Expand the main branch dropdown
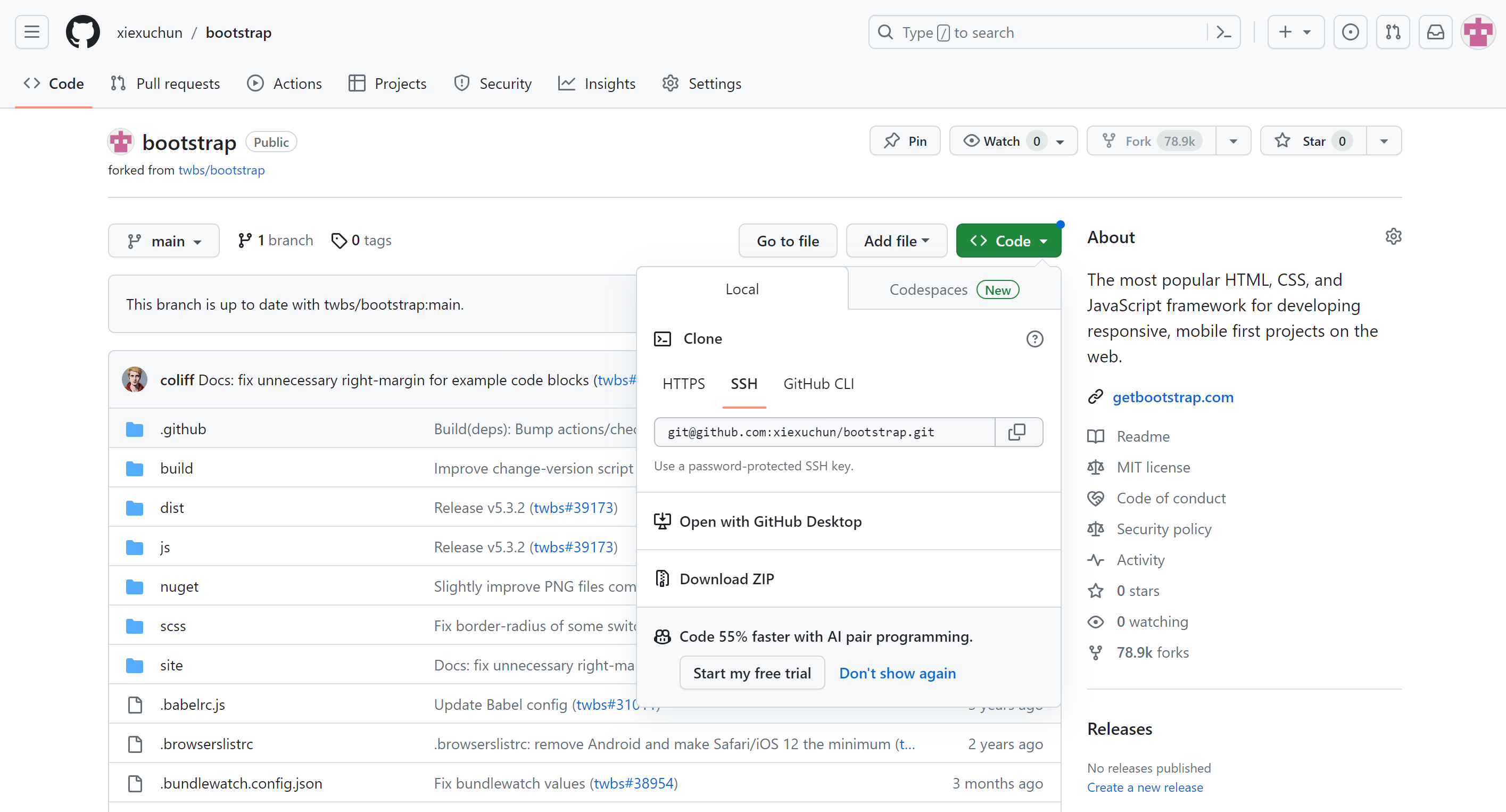This screenshot has width=1506, height=812. (x=164, y=240)
